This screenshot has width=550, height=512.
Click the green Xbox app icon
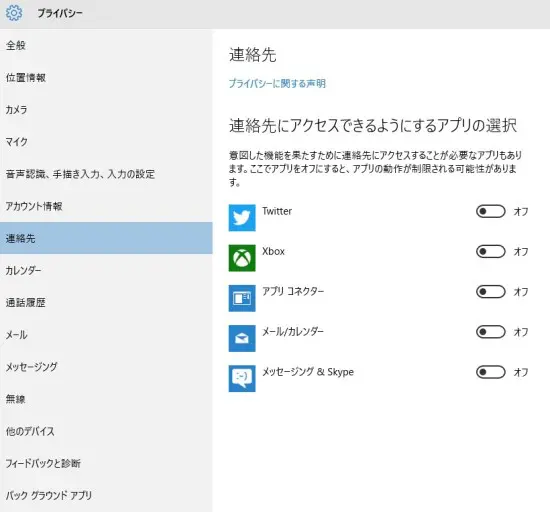pyautogui.click(x=242, y=258)
